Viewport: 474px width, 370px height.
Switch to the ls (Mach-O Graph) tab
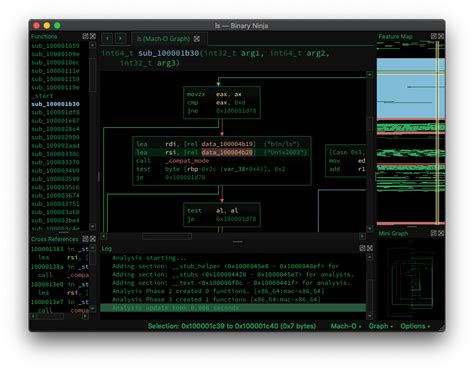(x=163, y=39)
